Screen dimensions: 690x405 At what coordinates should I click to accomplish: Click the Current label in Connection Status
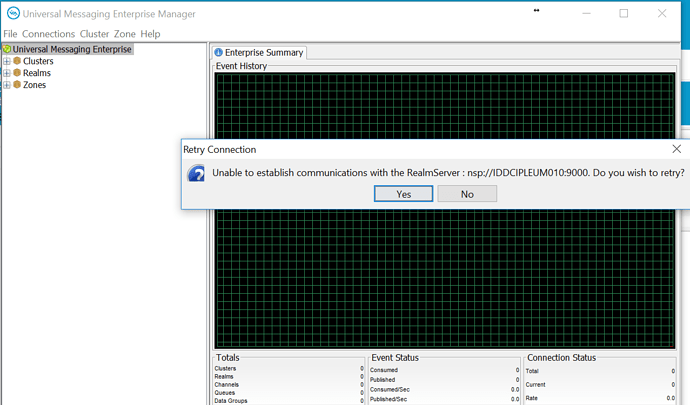coord(535,385)
